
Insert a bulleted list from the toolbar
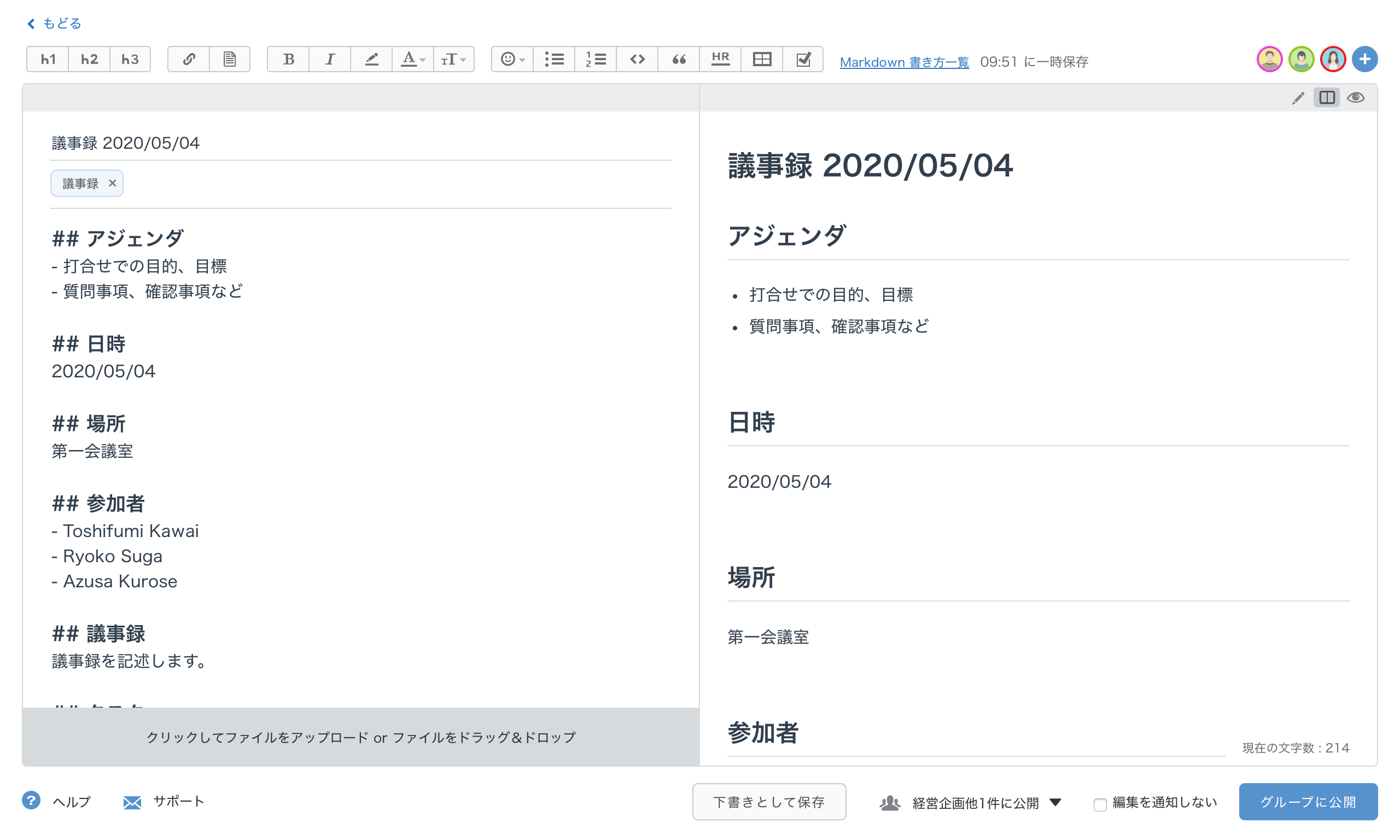coord(554,60)
